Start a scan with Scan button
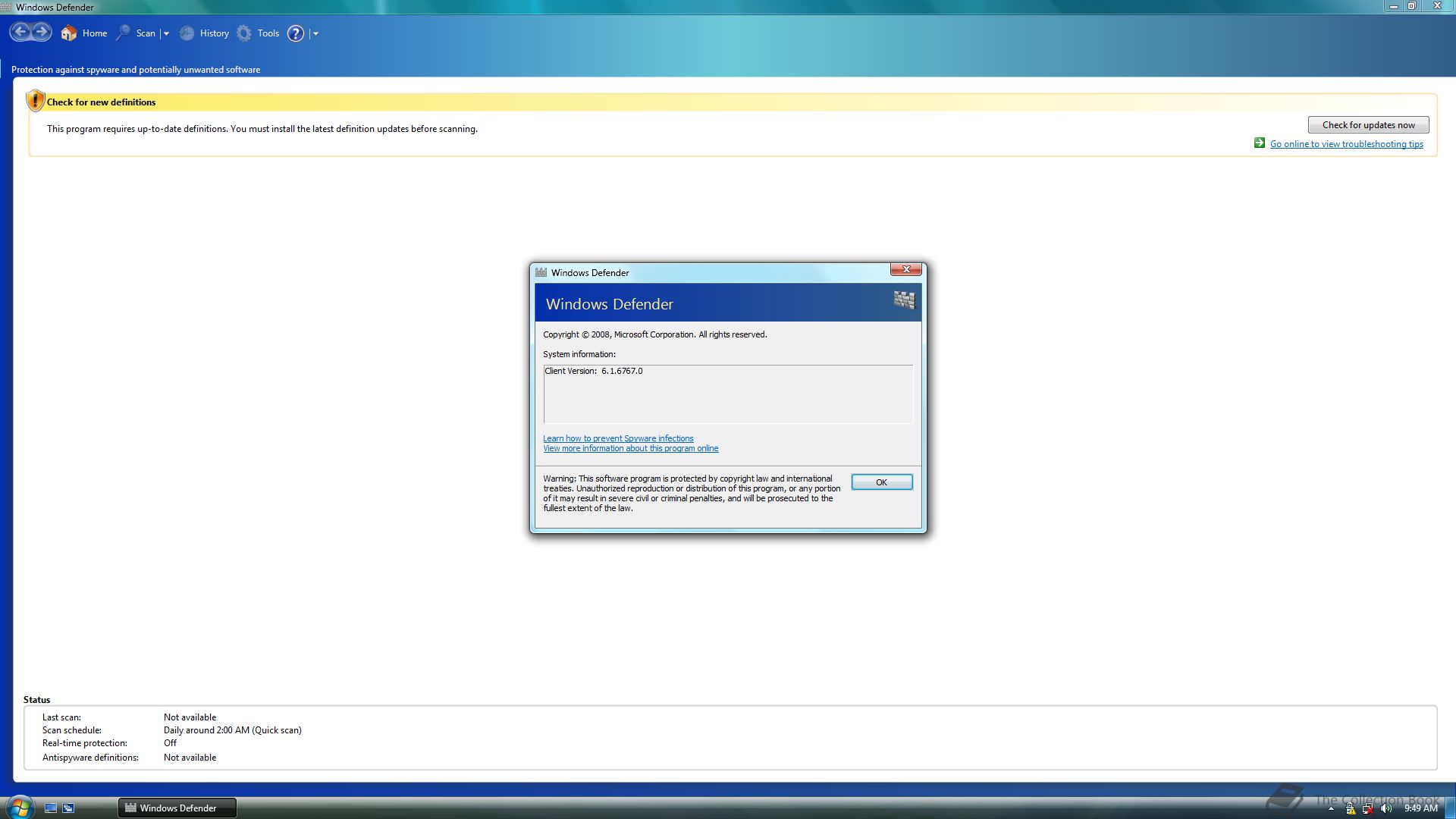This screenshot has height=819, width=1456. (x=136, y=33)
